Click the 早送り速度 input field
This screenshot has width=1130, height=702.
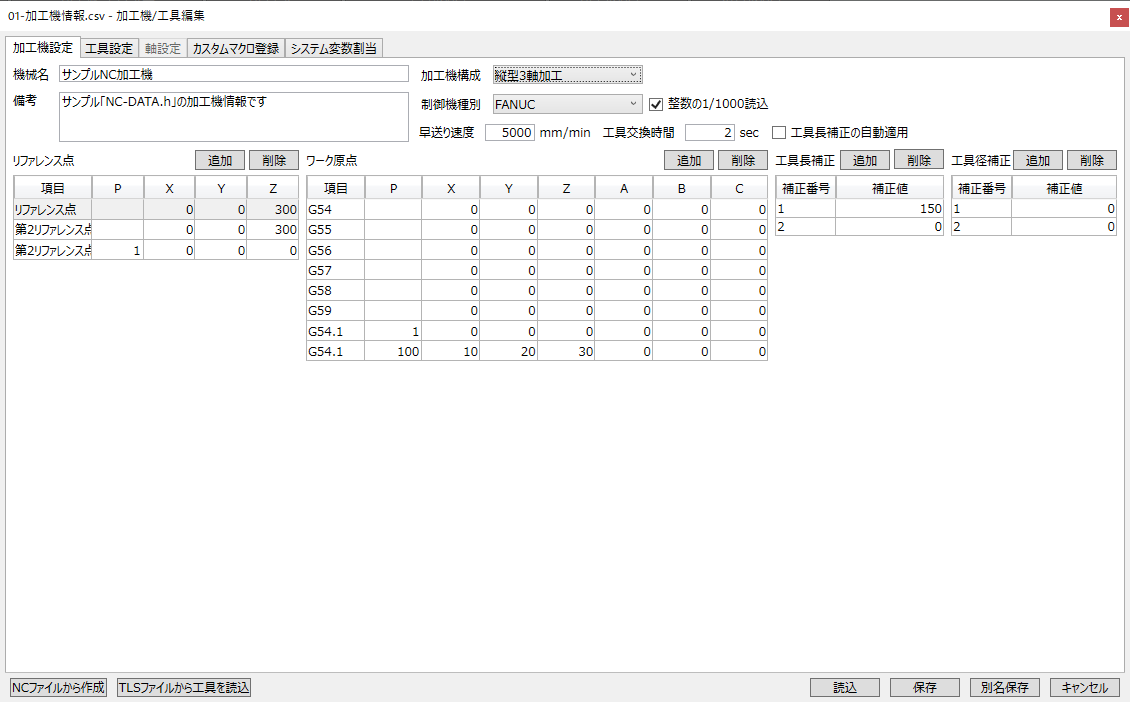[510, 132]
